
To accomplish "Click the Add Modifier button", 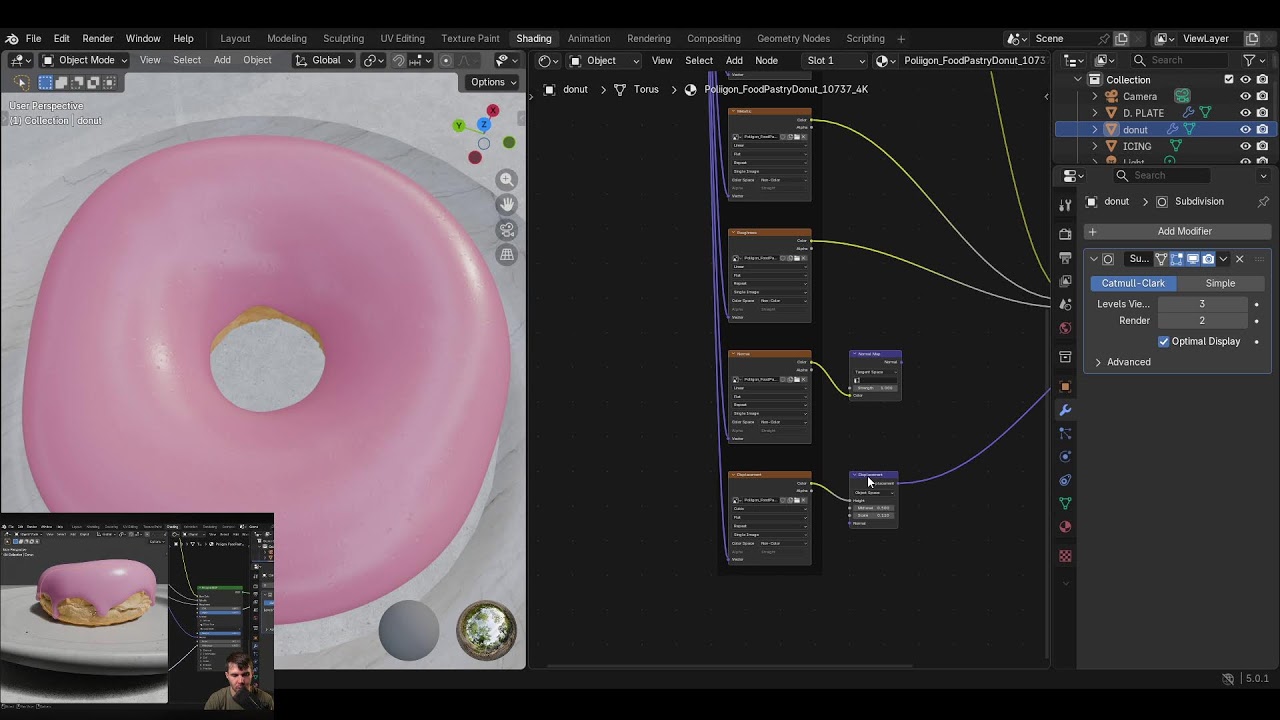I will [1177, 231].
